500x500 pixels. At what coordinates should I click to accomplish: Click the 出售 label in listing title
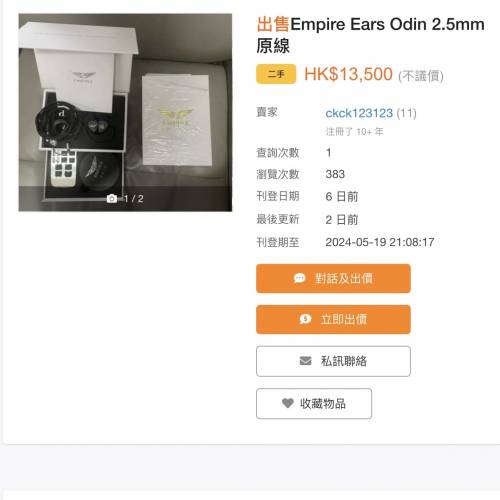(273, 24)
